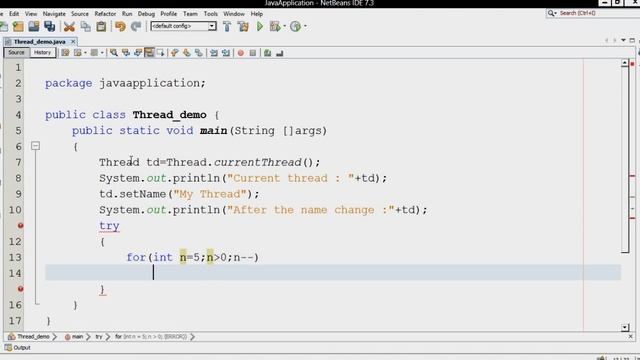Click the editor Forward navigation icon
The width and height of the screenshot is (640, 360).
[x=94, y=53]
